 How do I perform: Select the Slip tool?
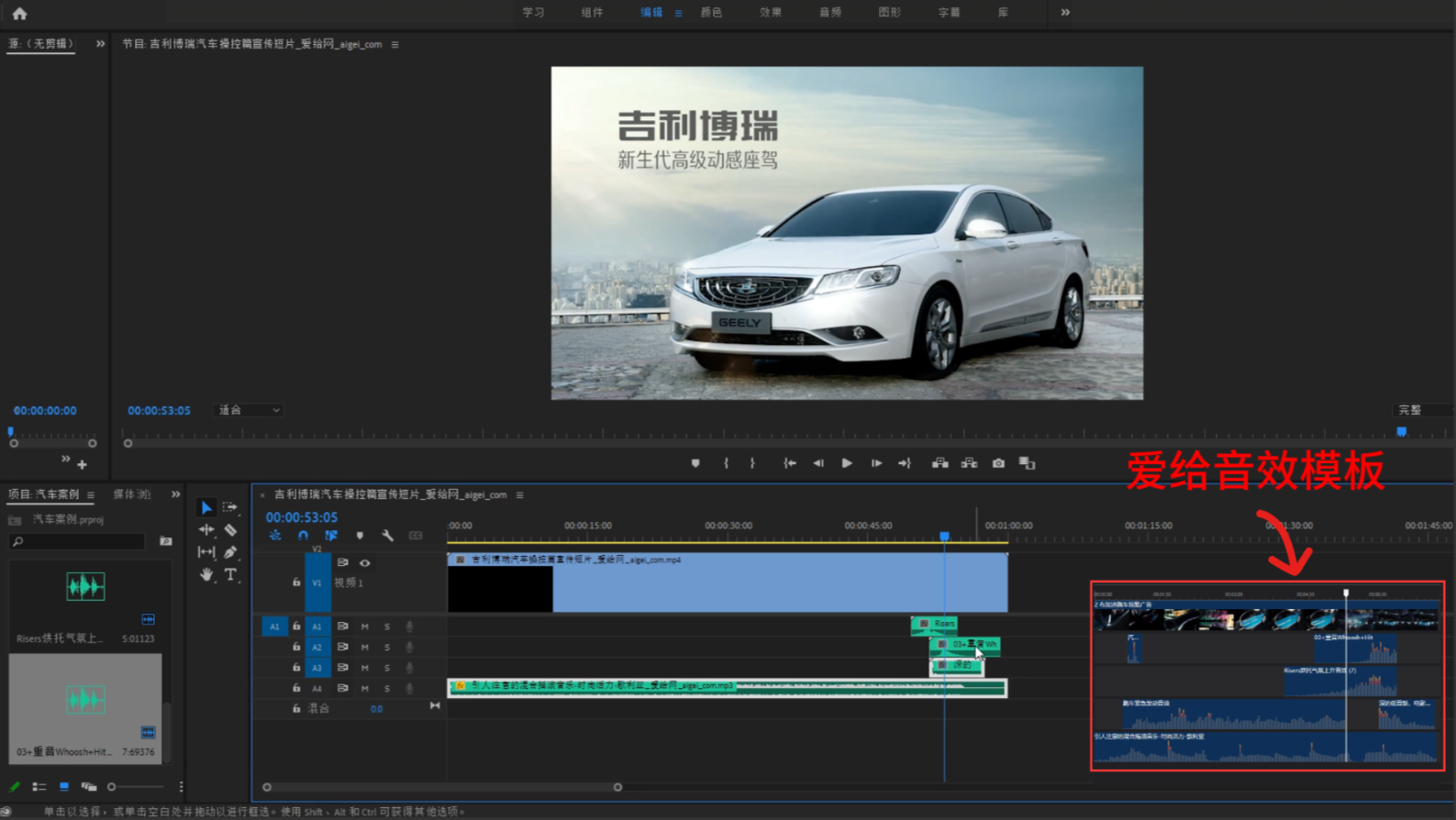click(206, 552)
